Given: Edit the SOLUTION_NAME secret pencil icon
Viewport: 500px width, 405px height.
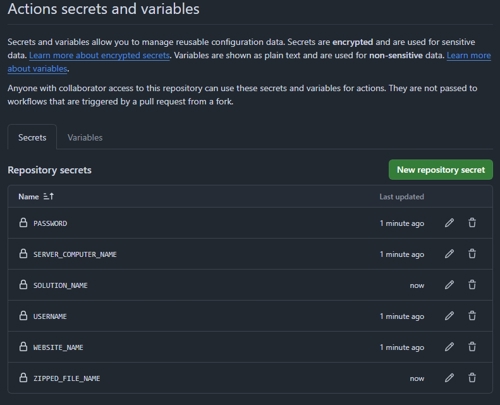Looking at the screenshot, I should (x=449, y=285).
